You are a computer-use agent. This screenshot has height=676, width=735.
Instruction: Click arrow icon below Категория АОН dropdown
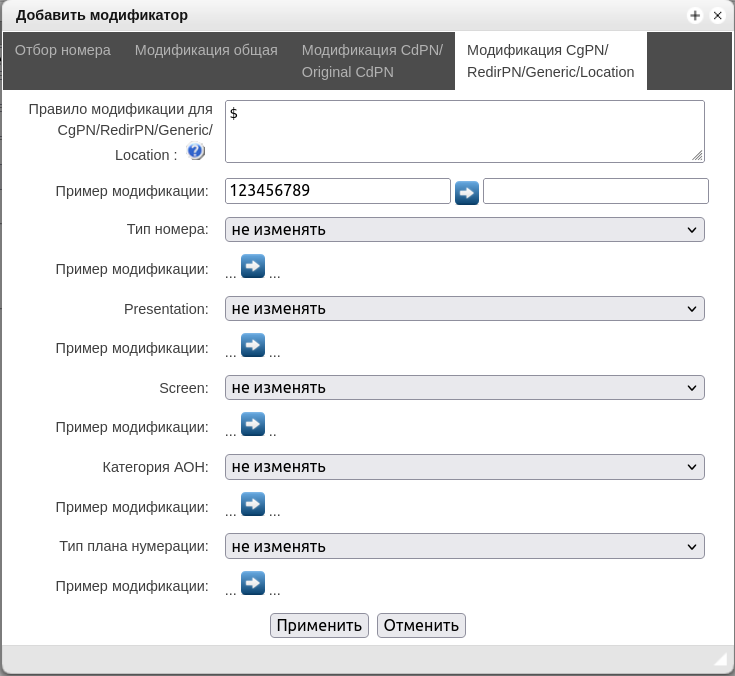click(x=253, y=504)
